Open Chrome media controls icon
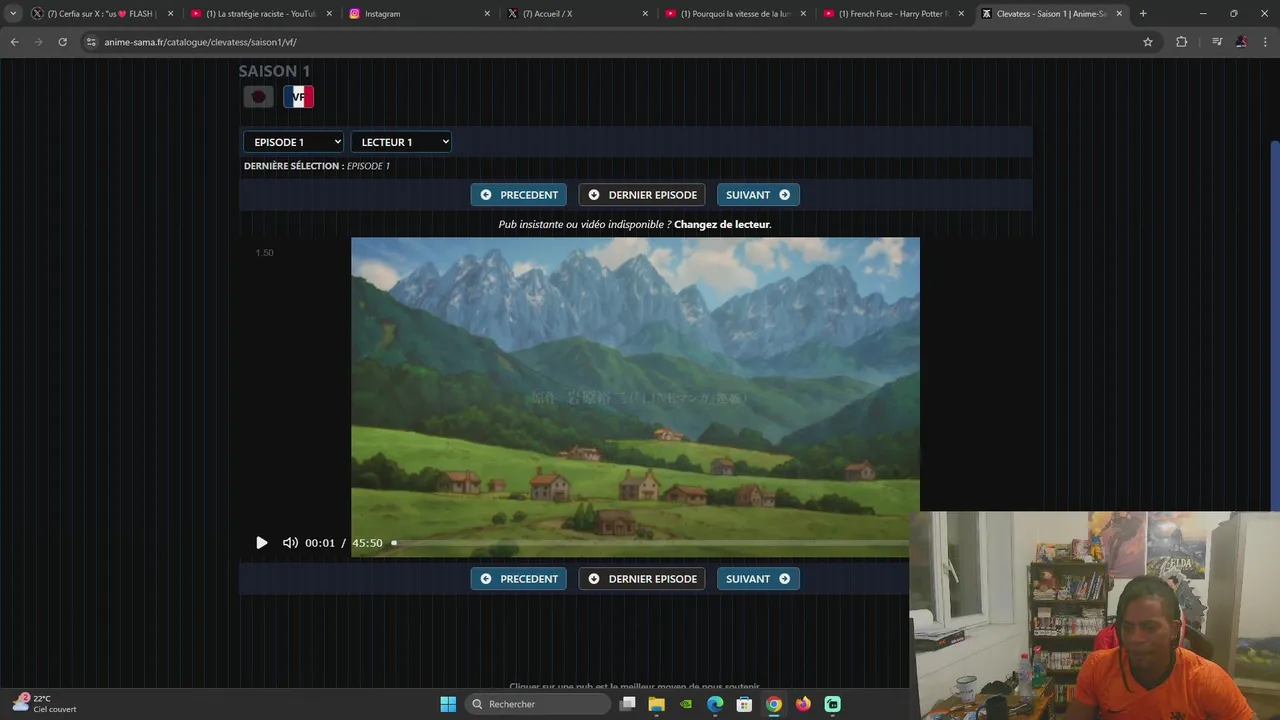 (1216, 42)
